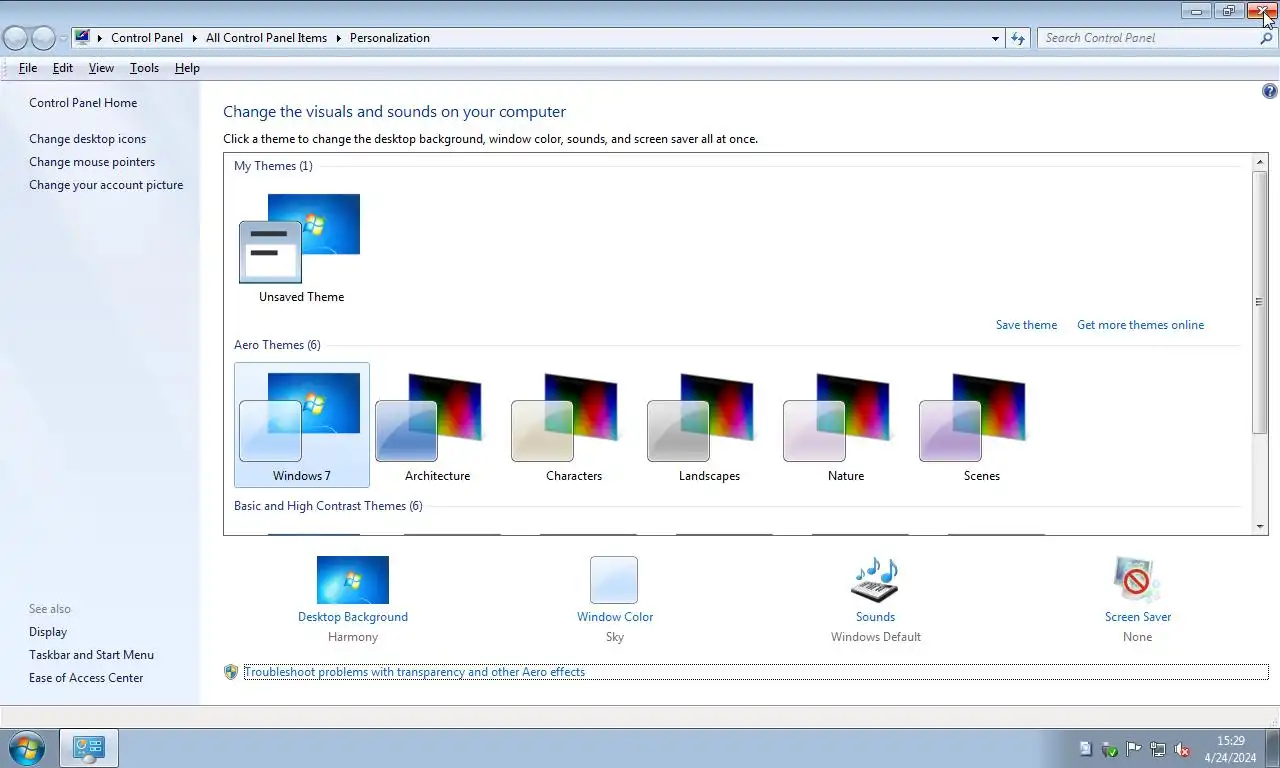Apply the Windows 7 Aero theme
The height and width of the screenshot is (768, 1280).
point(301,425)
